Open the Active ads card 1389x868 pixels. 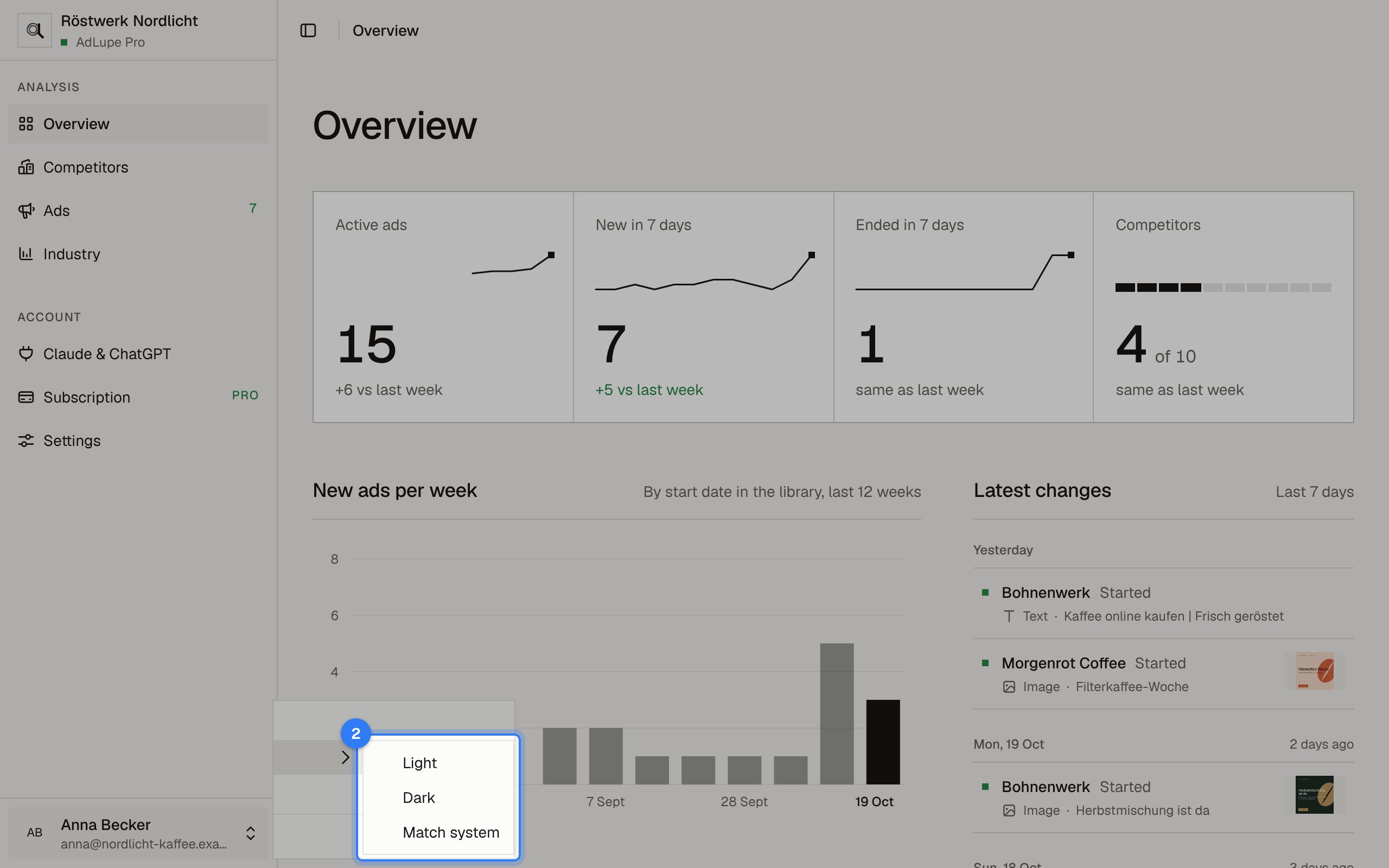tap(443, 307)
